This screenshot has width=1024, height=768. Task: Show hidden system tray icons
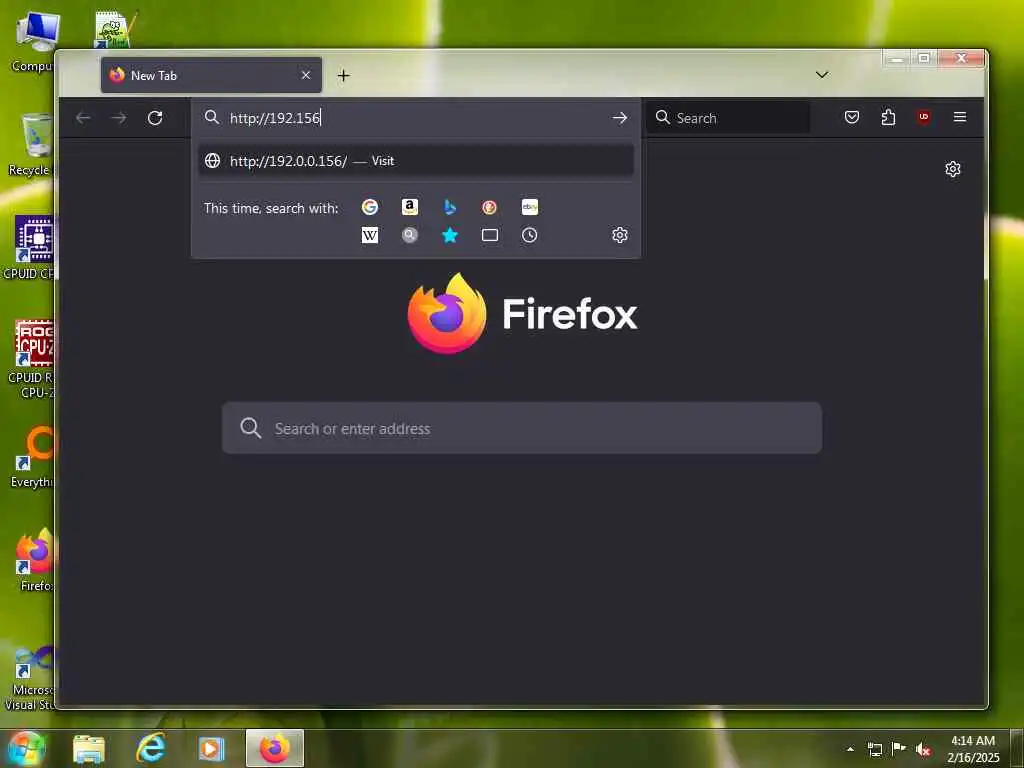pyautogui.click(x=850, y=750)
